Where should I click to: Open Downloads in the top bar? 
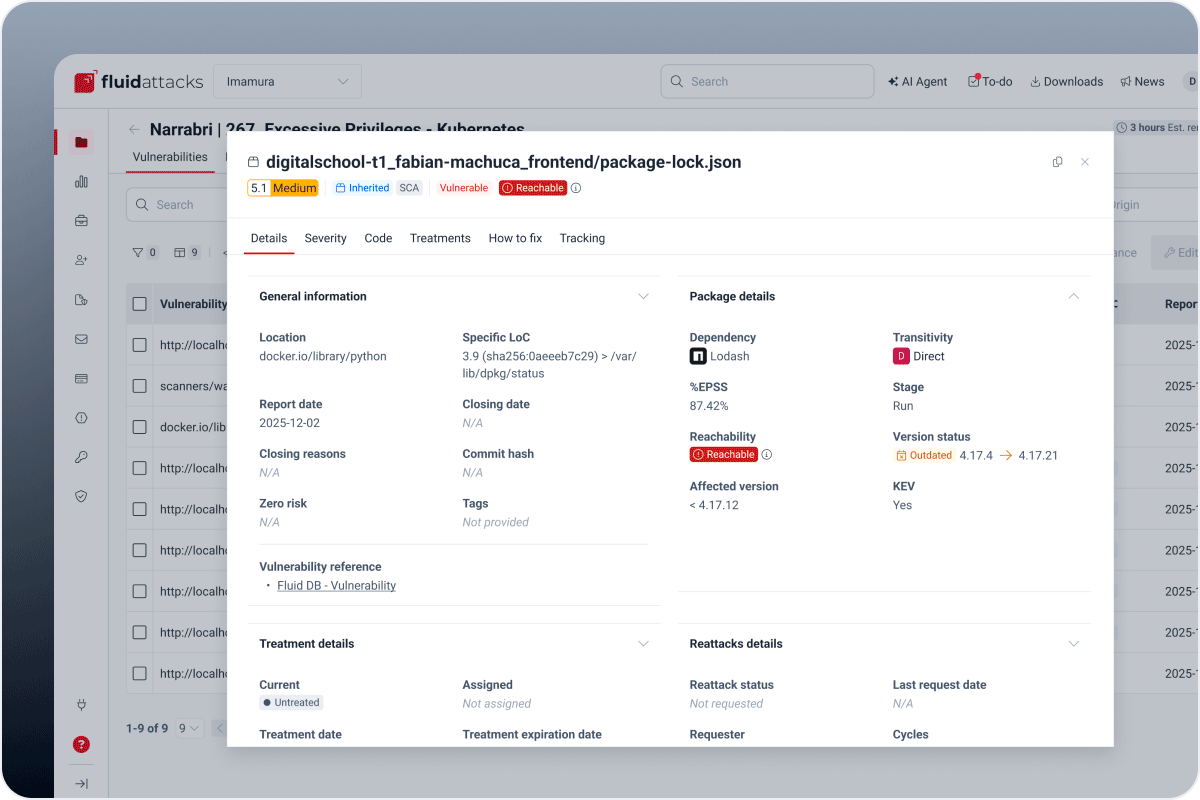click(1066, 82)
